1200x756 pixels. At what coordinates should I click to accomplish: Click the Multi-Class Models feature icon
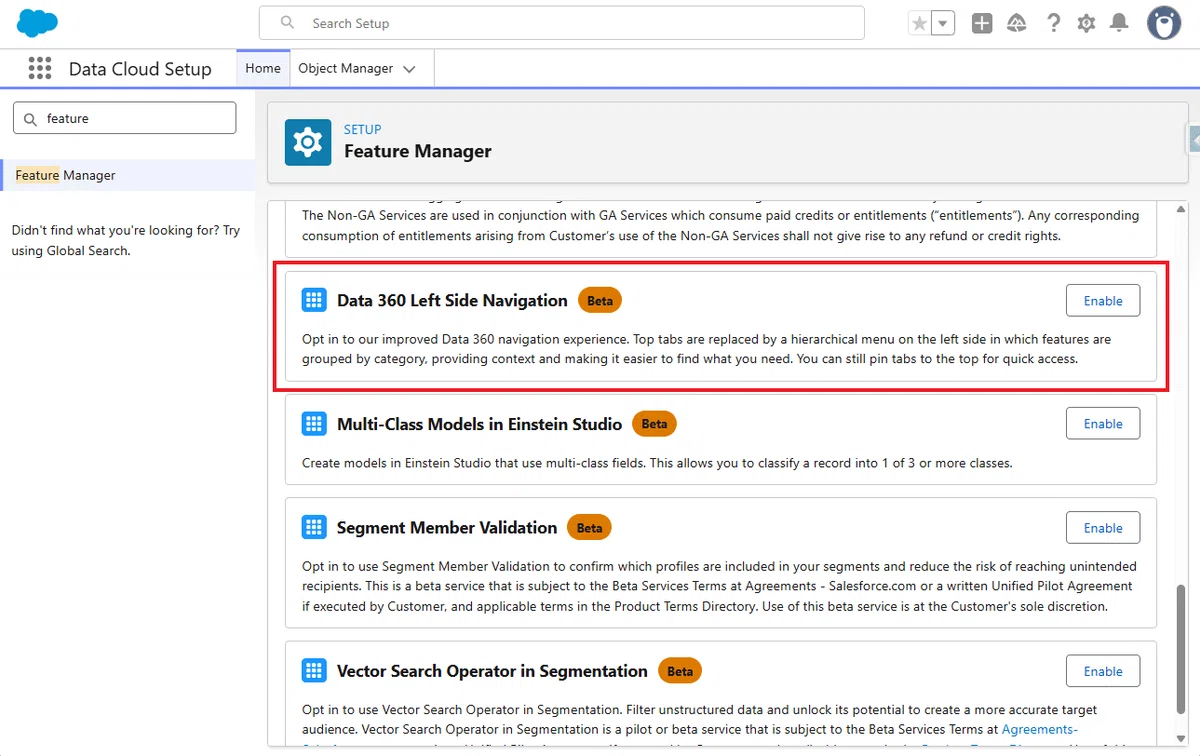tap(314, 424)
